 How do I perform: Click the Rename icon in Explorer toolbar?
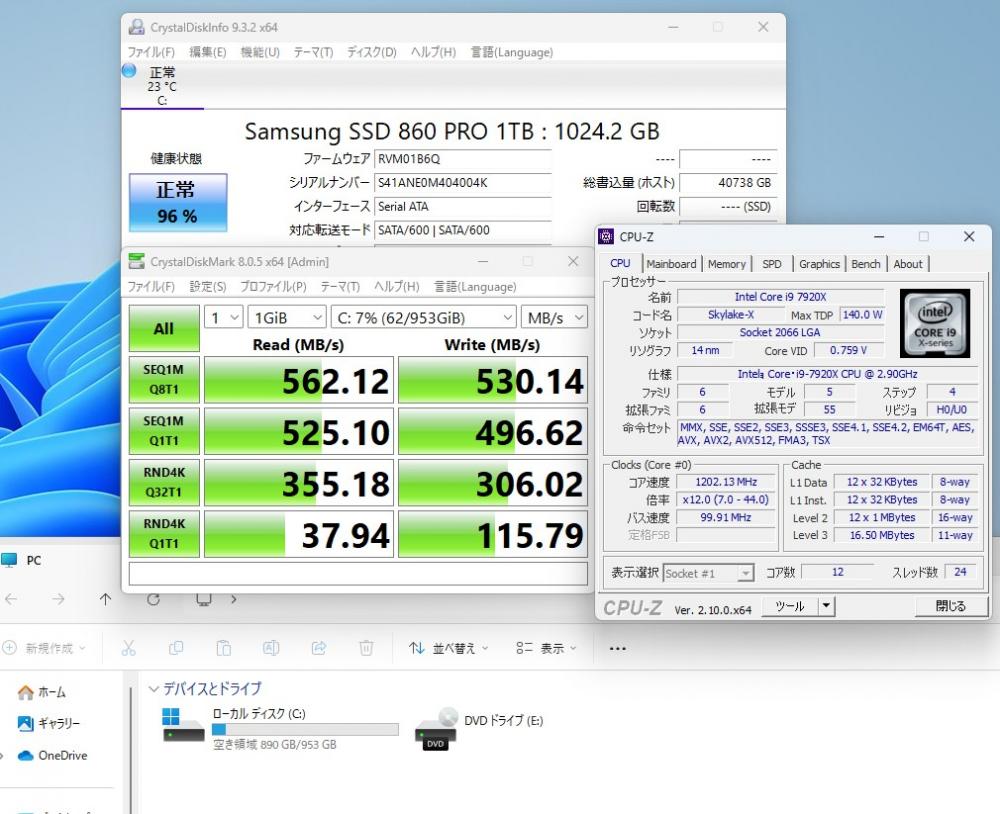click(271, 648)
